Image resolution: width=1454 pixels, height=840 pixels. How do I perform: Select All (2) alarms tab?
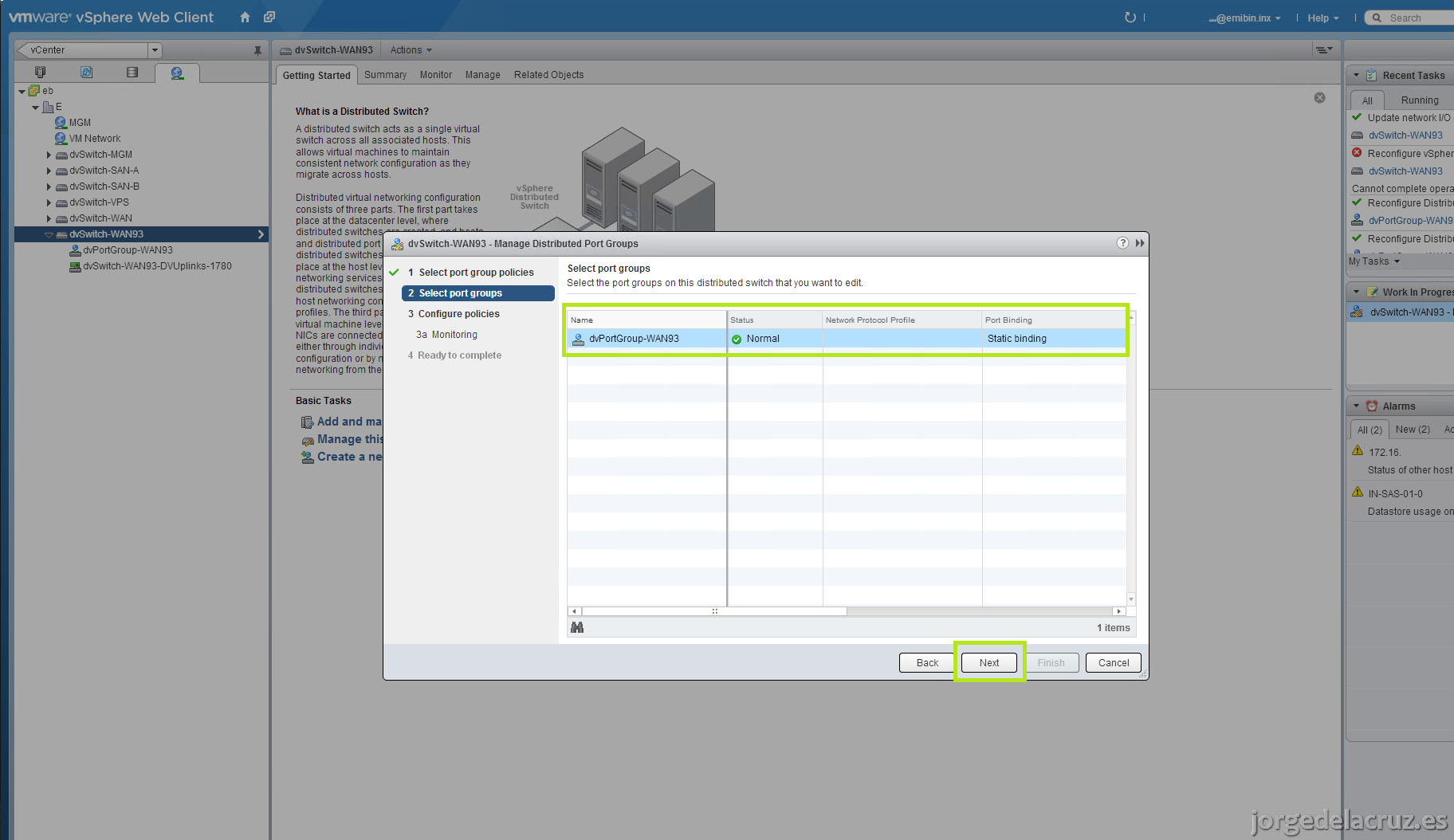tap(1370, 430)
